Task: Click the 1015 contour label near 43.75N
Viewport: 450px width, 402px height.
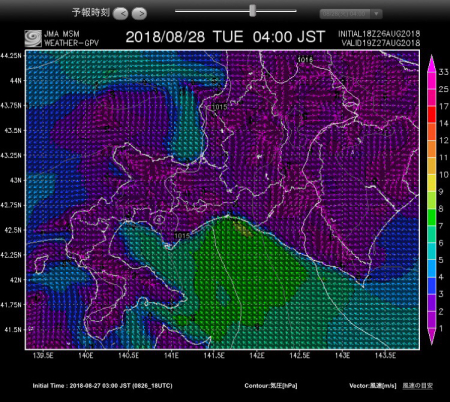Action: point(219,107)
